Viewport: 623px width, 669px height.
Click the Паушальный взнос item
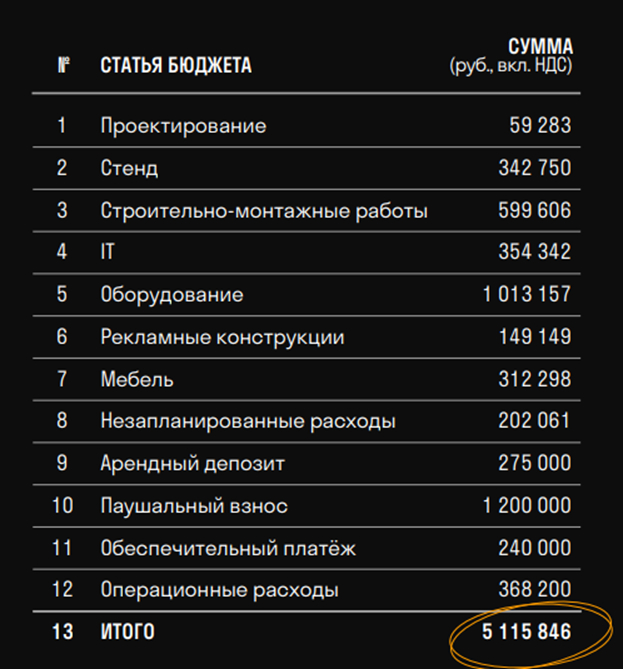[x=194, y=506]
